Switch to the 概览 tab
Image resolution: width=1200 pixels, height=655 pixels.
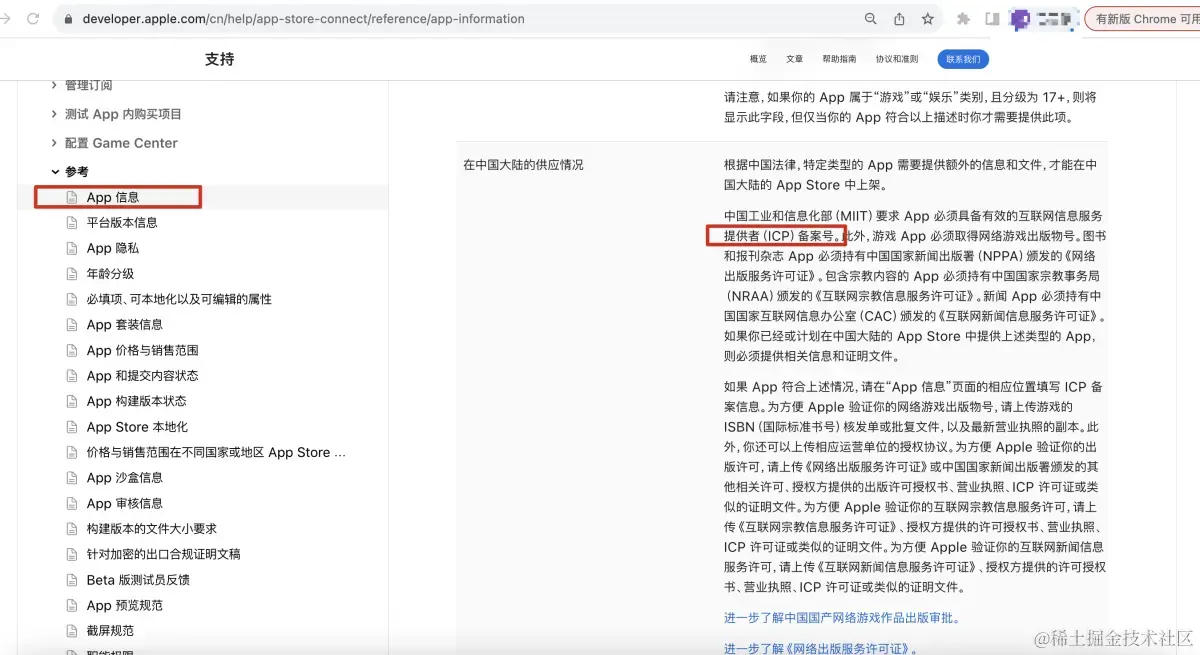758,59
